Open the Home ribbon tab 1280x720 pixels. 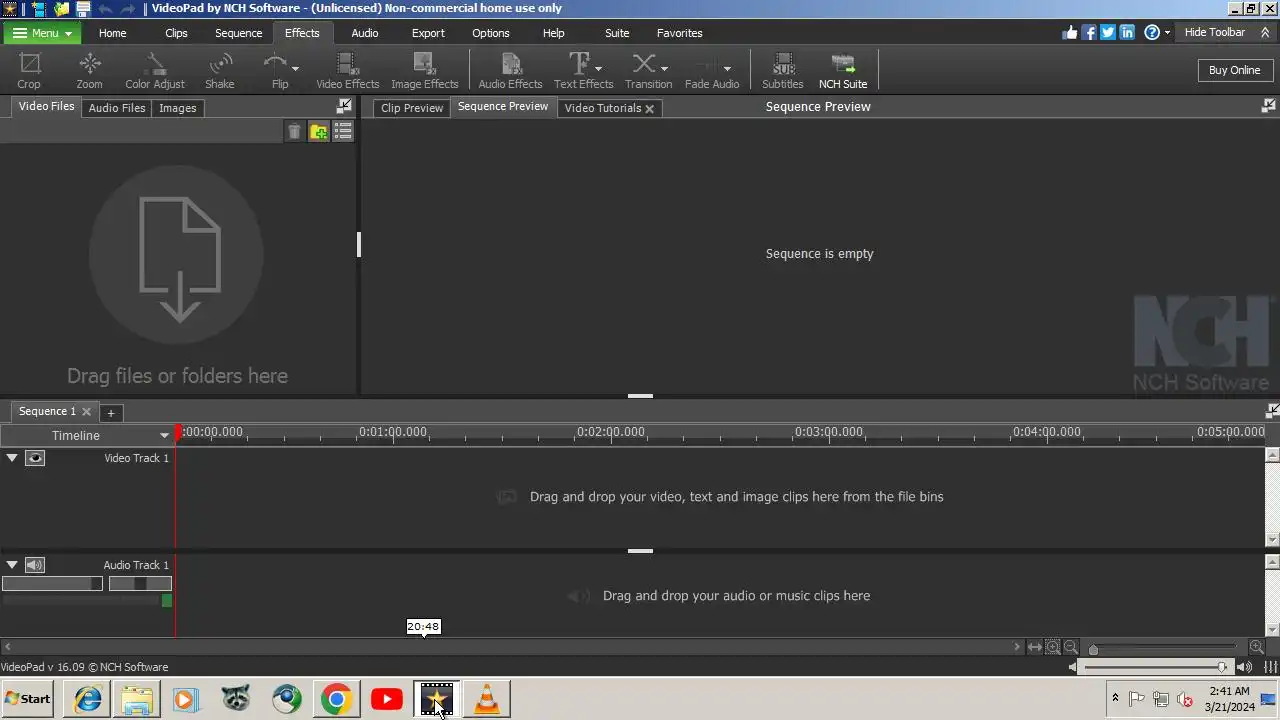point(112,33)
